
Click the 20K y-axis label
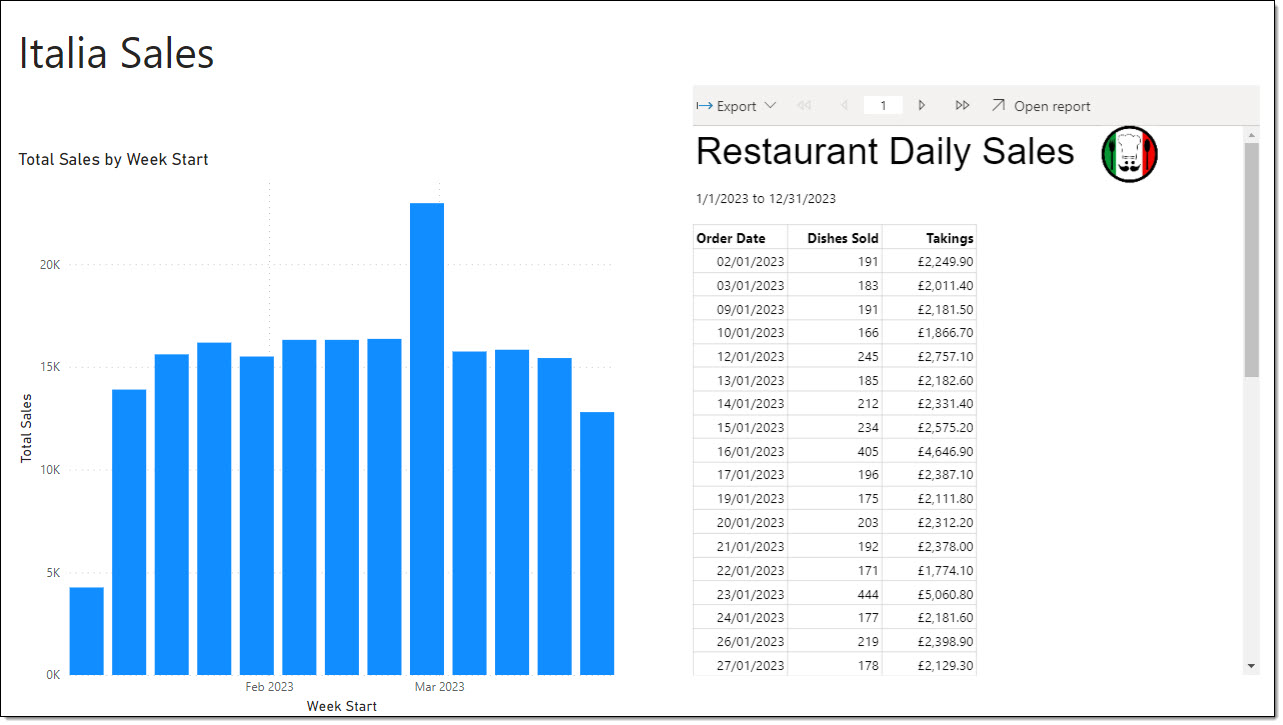(x=50, y=265)
